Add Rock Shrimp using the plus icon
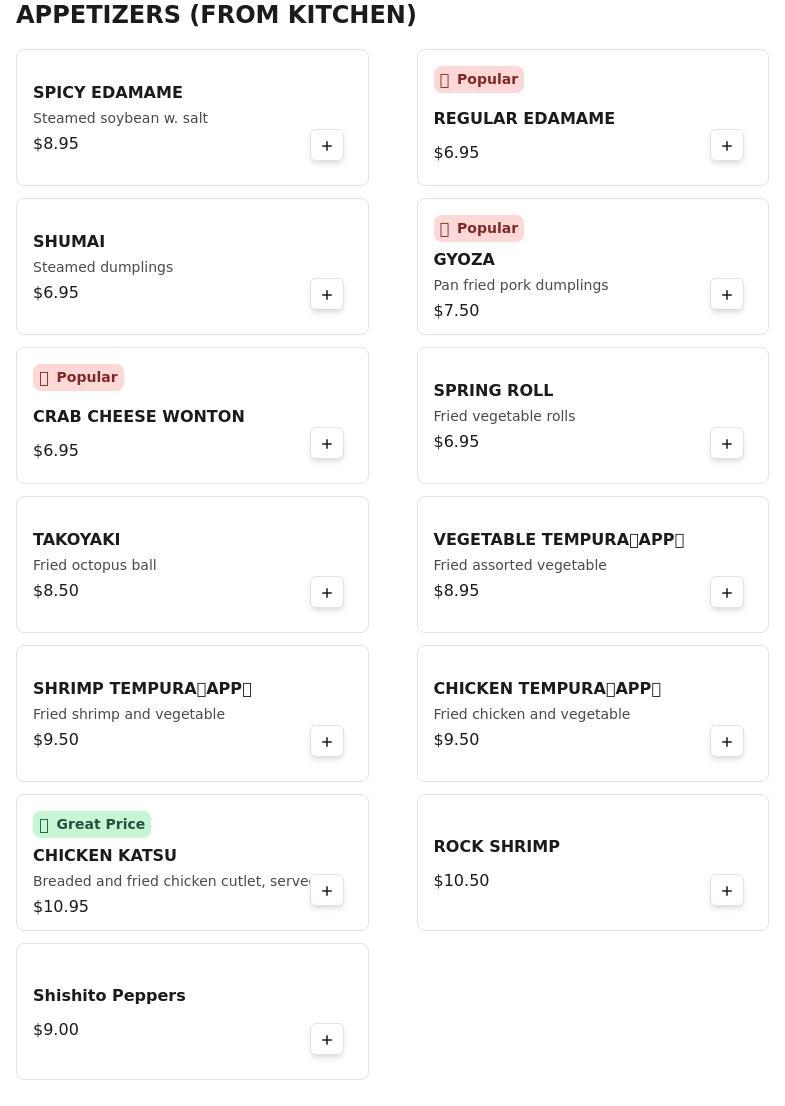This screenshot has height=1106, width=785. click(x=727, y=891)
